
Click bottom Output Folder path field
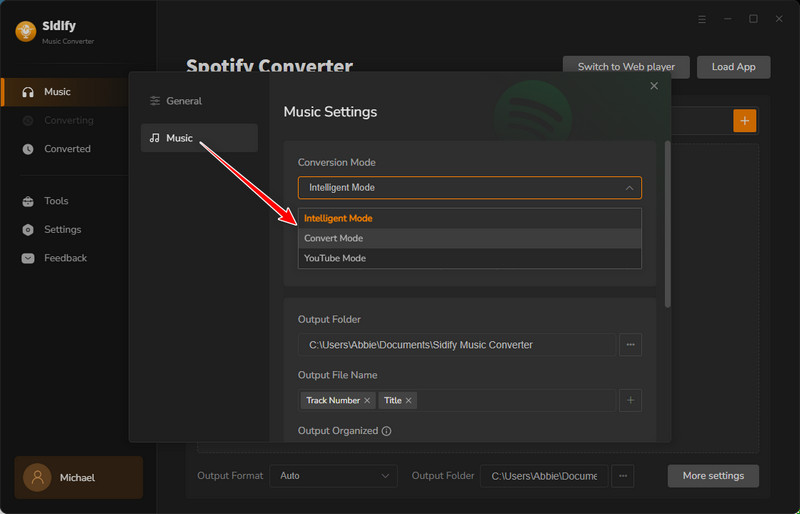click(544, 476)
